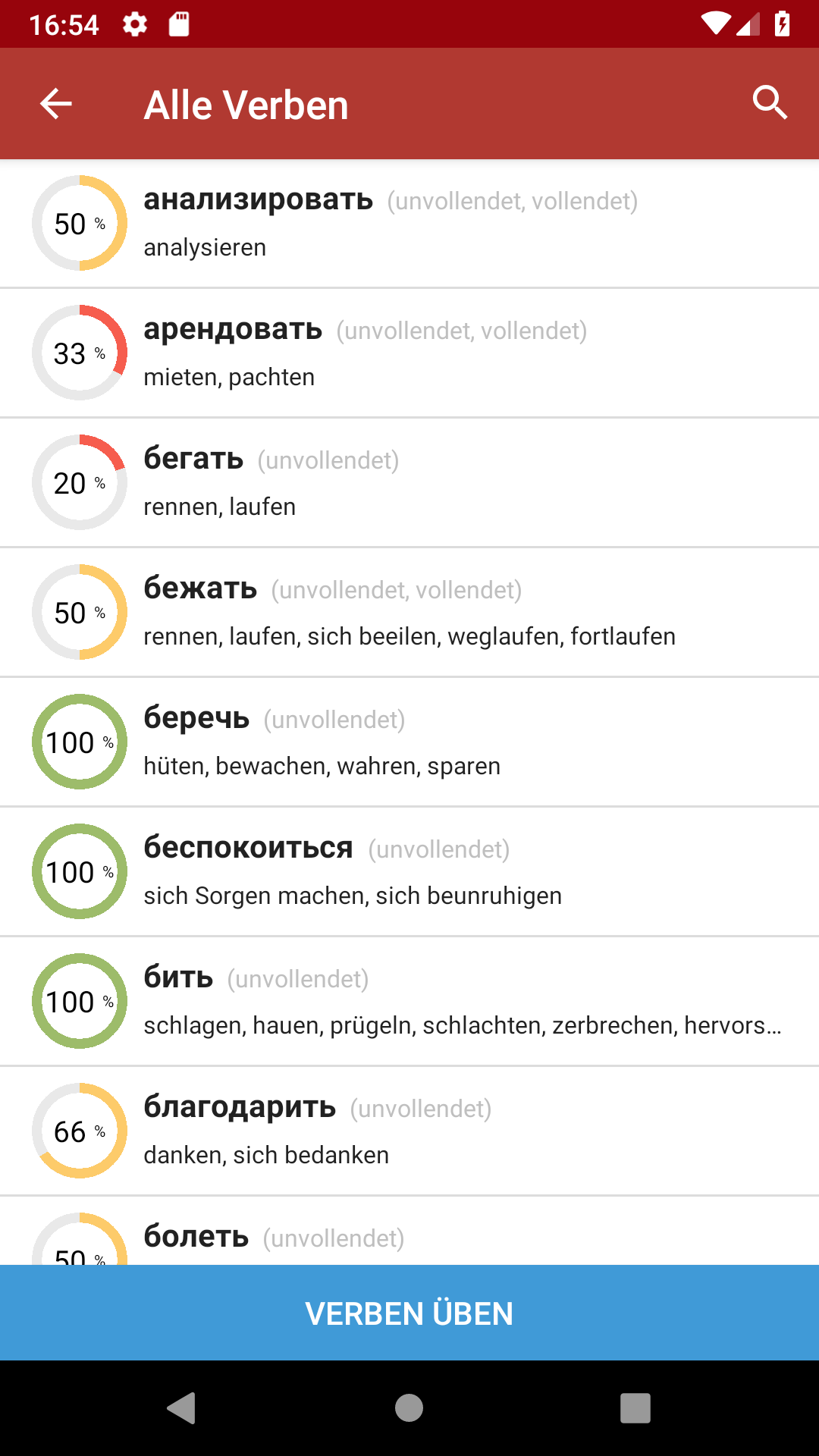Select беспокоиться list item

409,871
